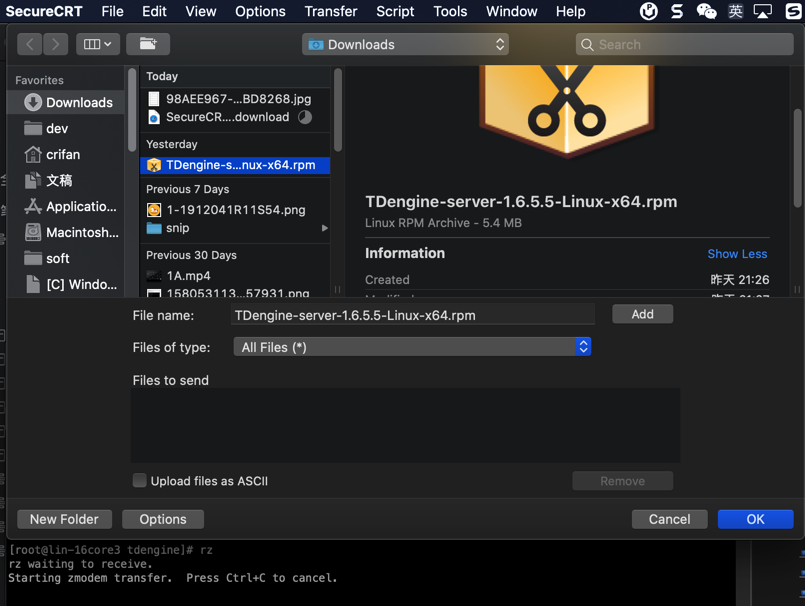This screenshot has height=606, width=805.
Task: Select the 1-1912041R11S54.png file
Action: (x=235, y=210)
